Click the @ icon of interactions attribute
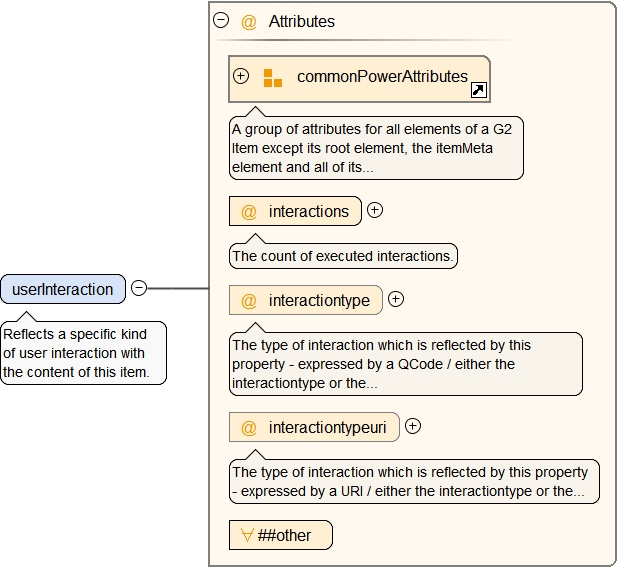Image resolution: width=641 pixels, height=568 pixels. [x=248, y=212]
